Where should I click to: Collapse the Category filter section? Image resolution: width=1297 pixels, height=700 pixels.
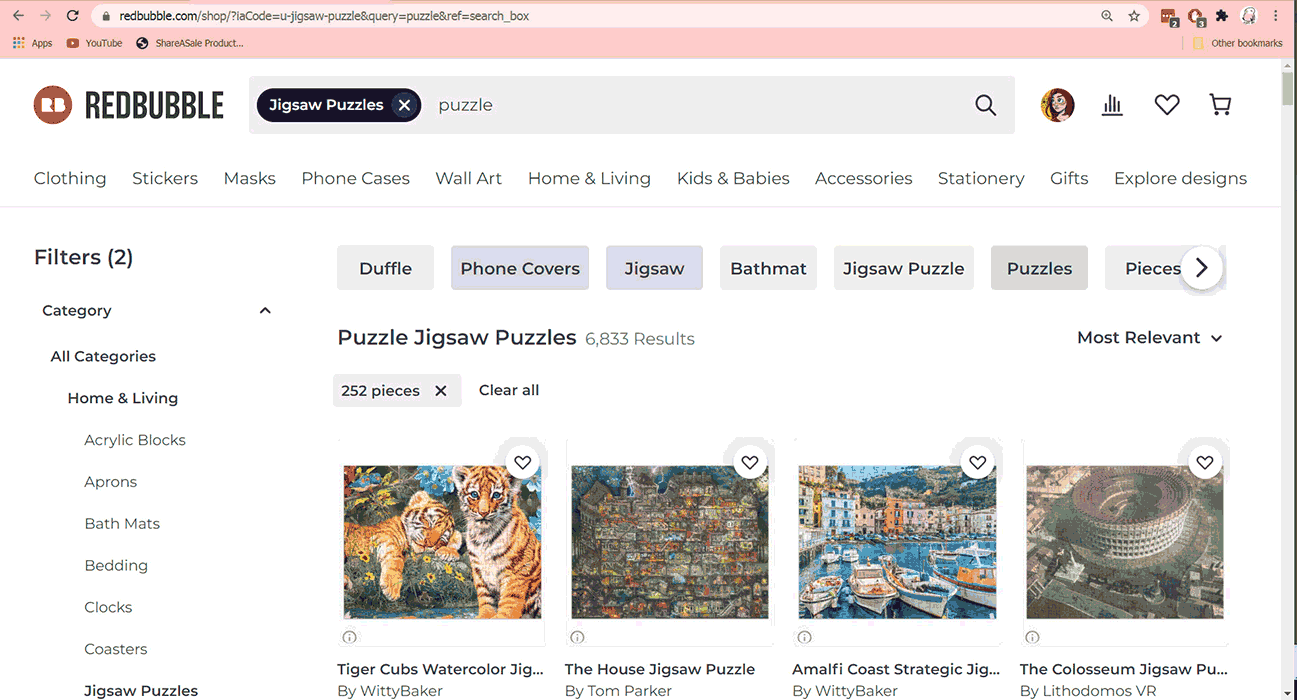coord(265,311)
